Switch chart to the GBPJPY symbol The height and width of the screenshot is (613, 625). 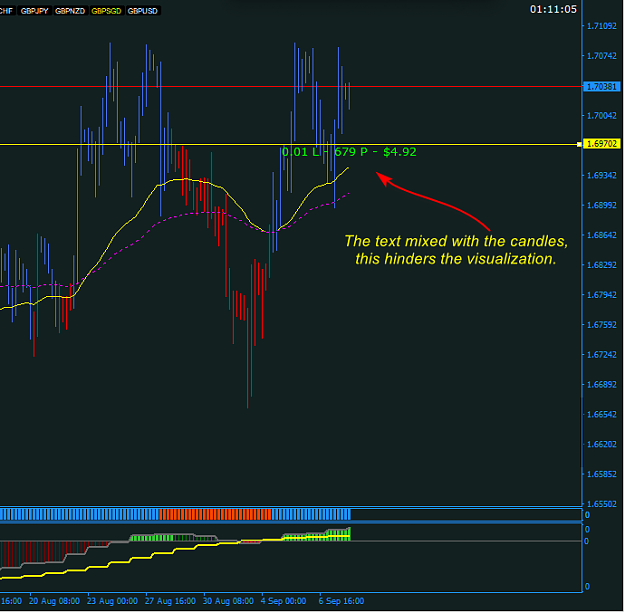click(34, 11)
